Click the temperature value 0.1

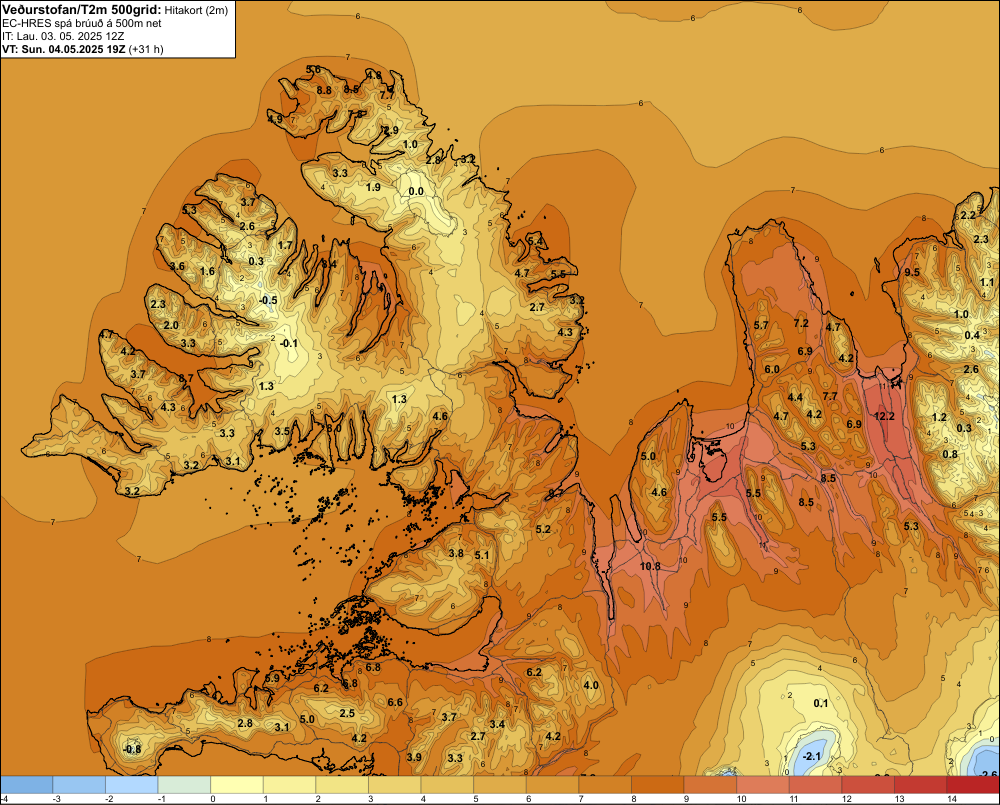(821, 703)
